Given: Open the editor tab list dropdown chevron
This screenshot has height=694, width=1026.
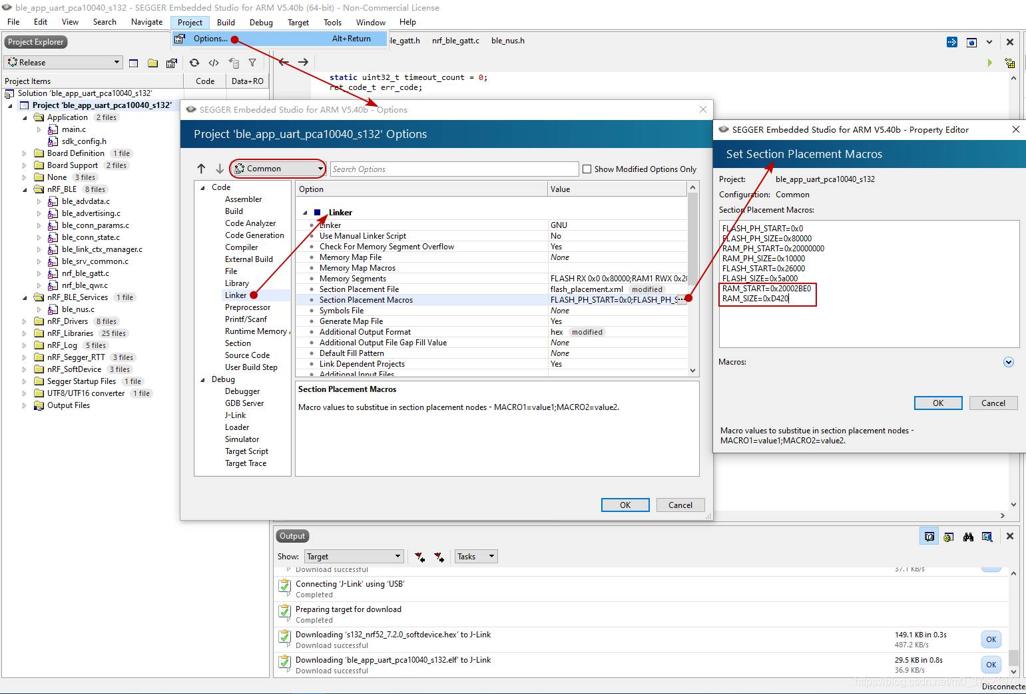Looking at the screenshot, I should 990,42.
